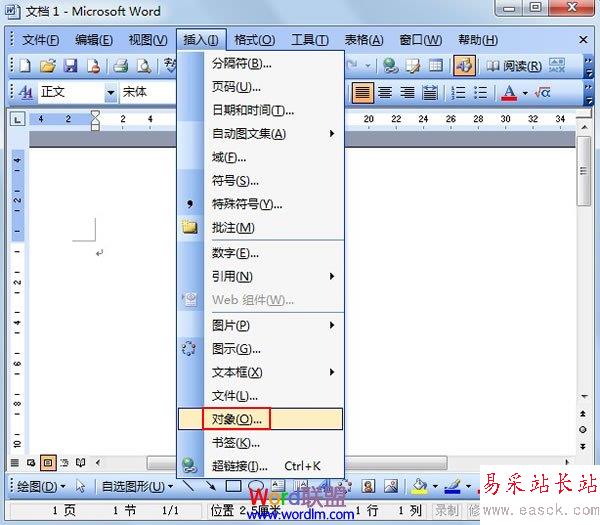Expand the 图片(P) submenu
The image size is (600, 525).
pyautogui.click(x=261, y=325)
